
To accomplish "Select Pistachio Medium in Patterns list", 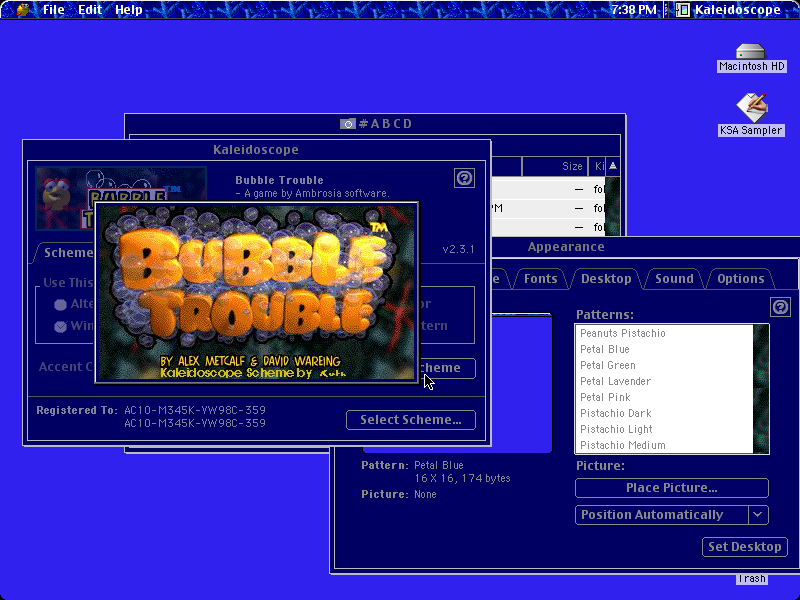I will [664, 445].
